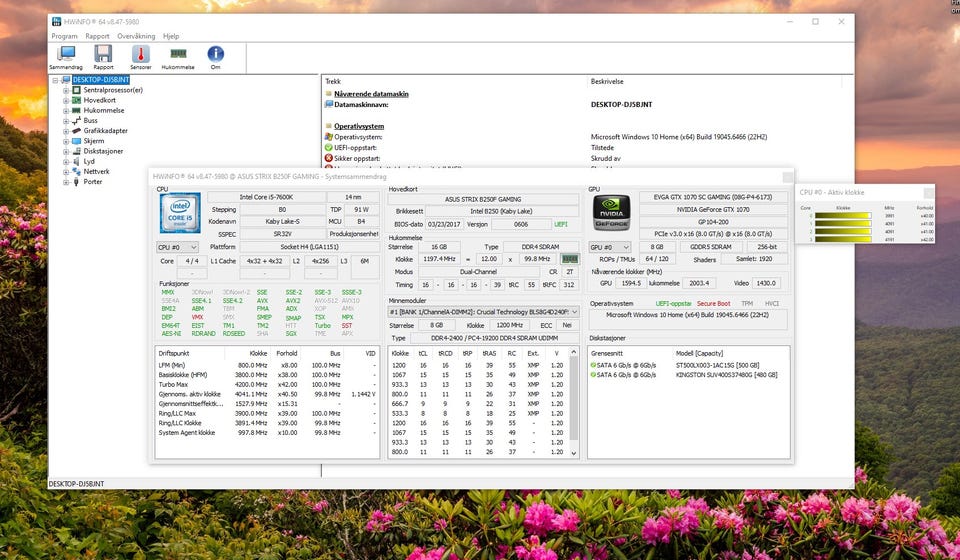Click the DDR4 SDRAM type field
Screen dimensions: 960x560
pos(541,247)
